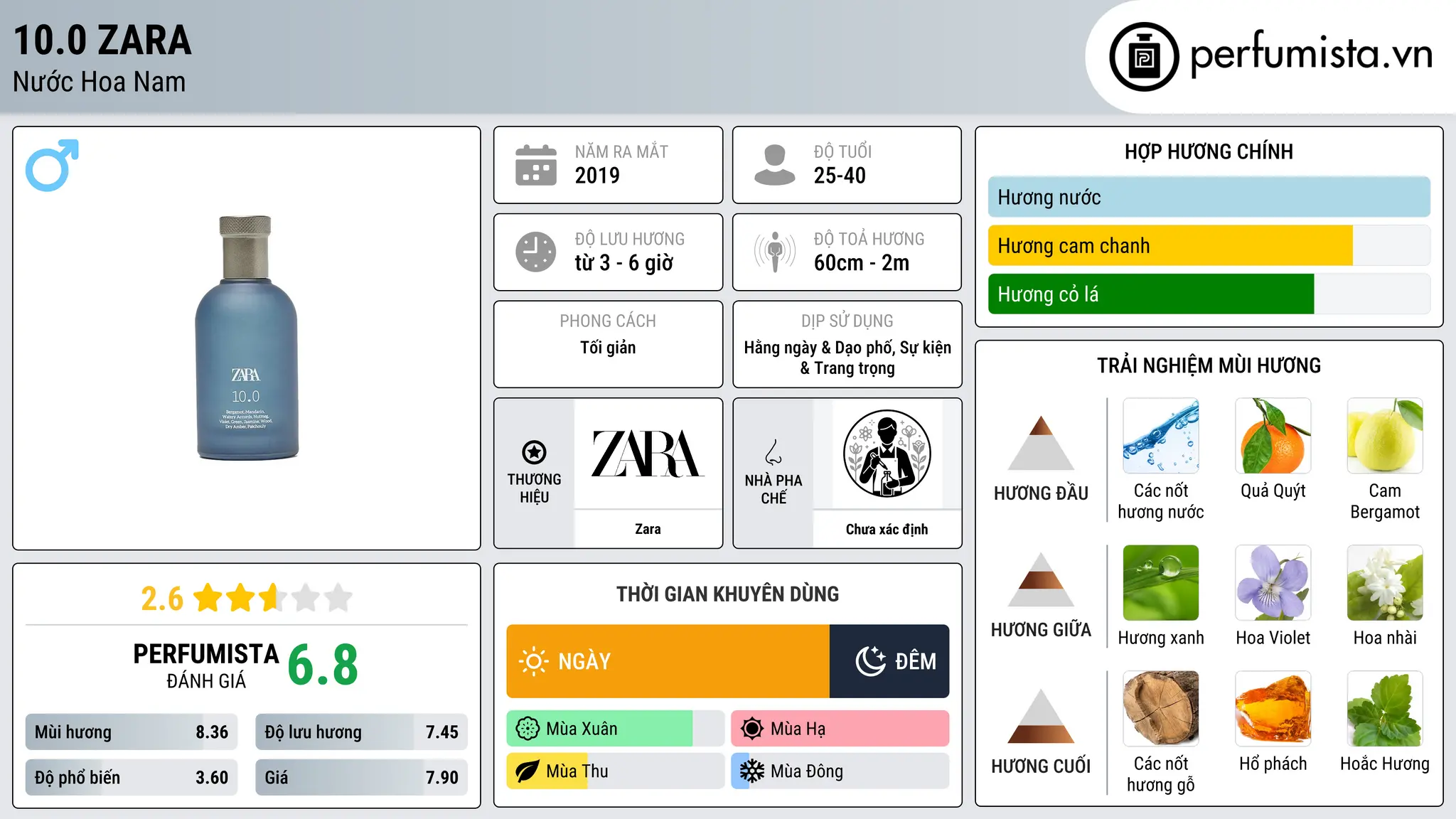
Task: Click the large ZARA brand logo
Action: click(648, 454)
